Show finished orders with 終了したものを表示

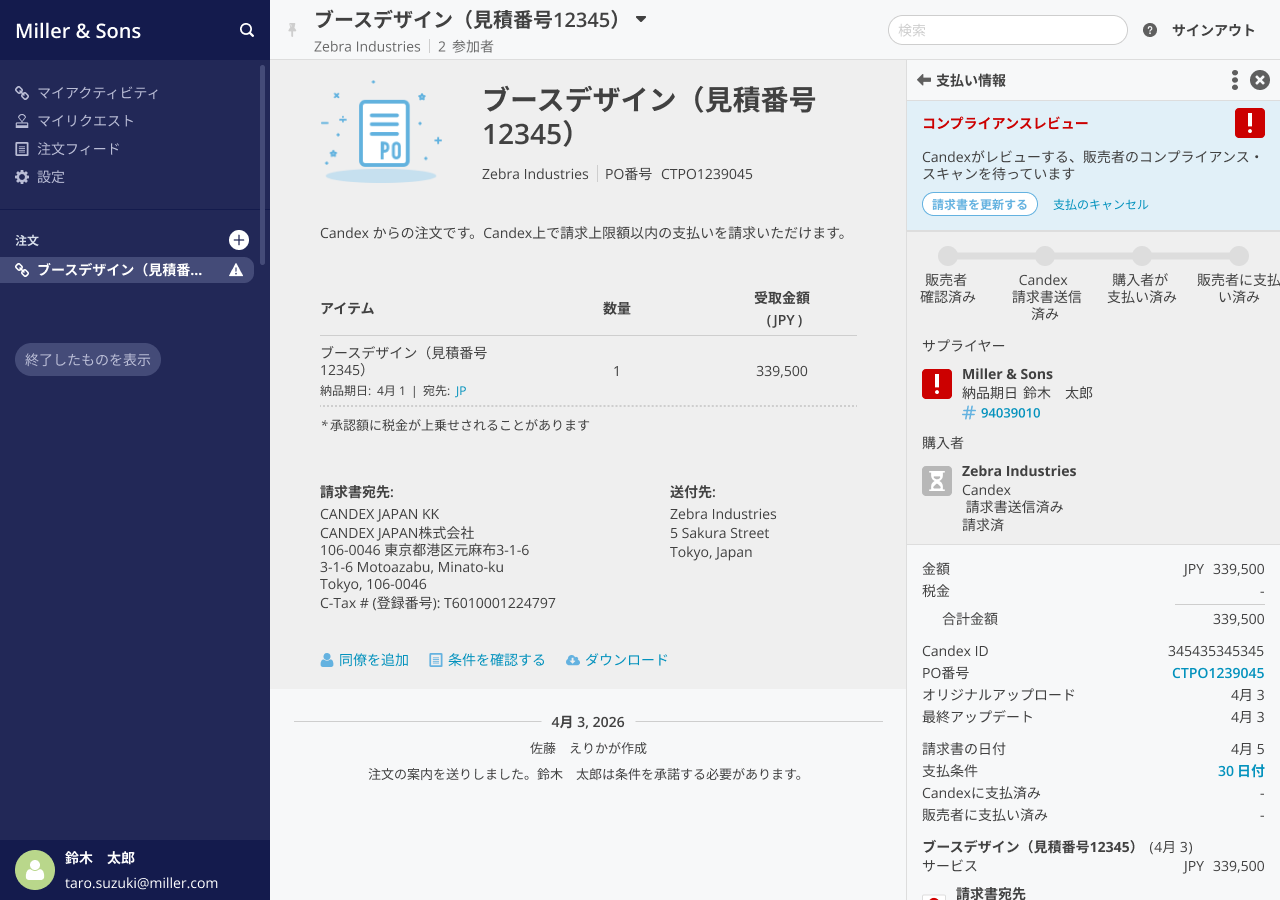click(88, 360)
